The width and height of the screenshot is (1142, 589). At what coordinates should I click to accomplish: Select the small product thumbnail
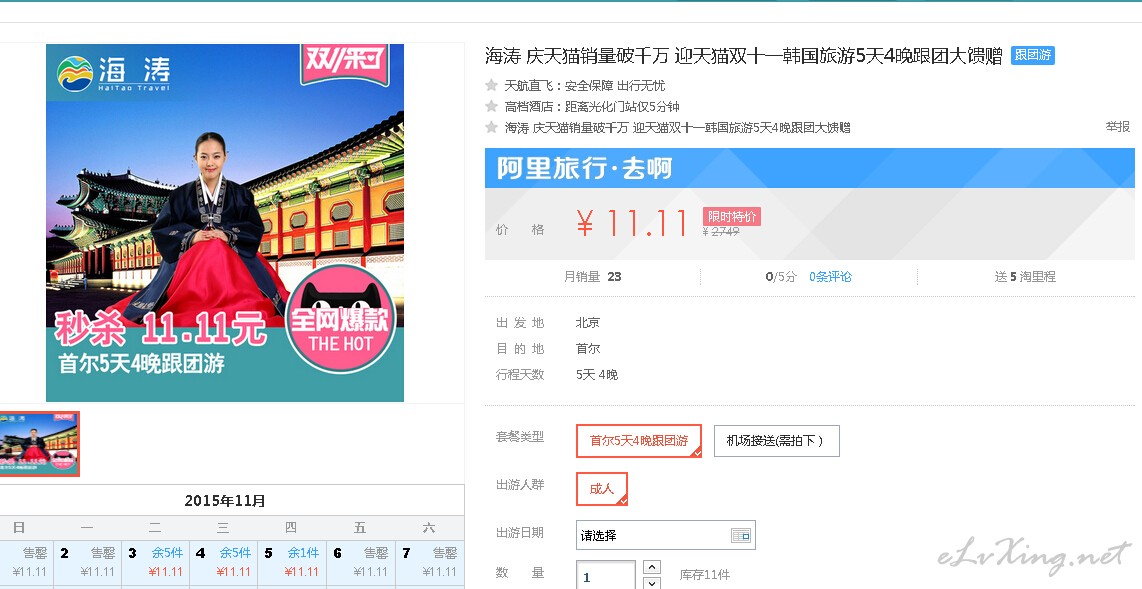click(x=39, y=444)
